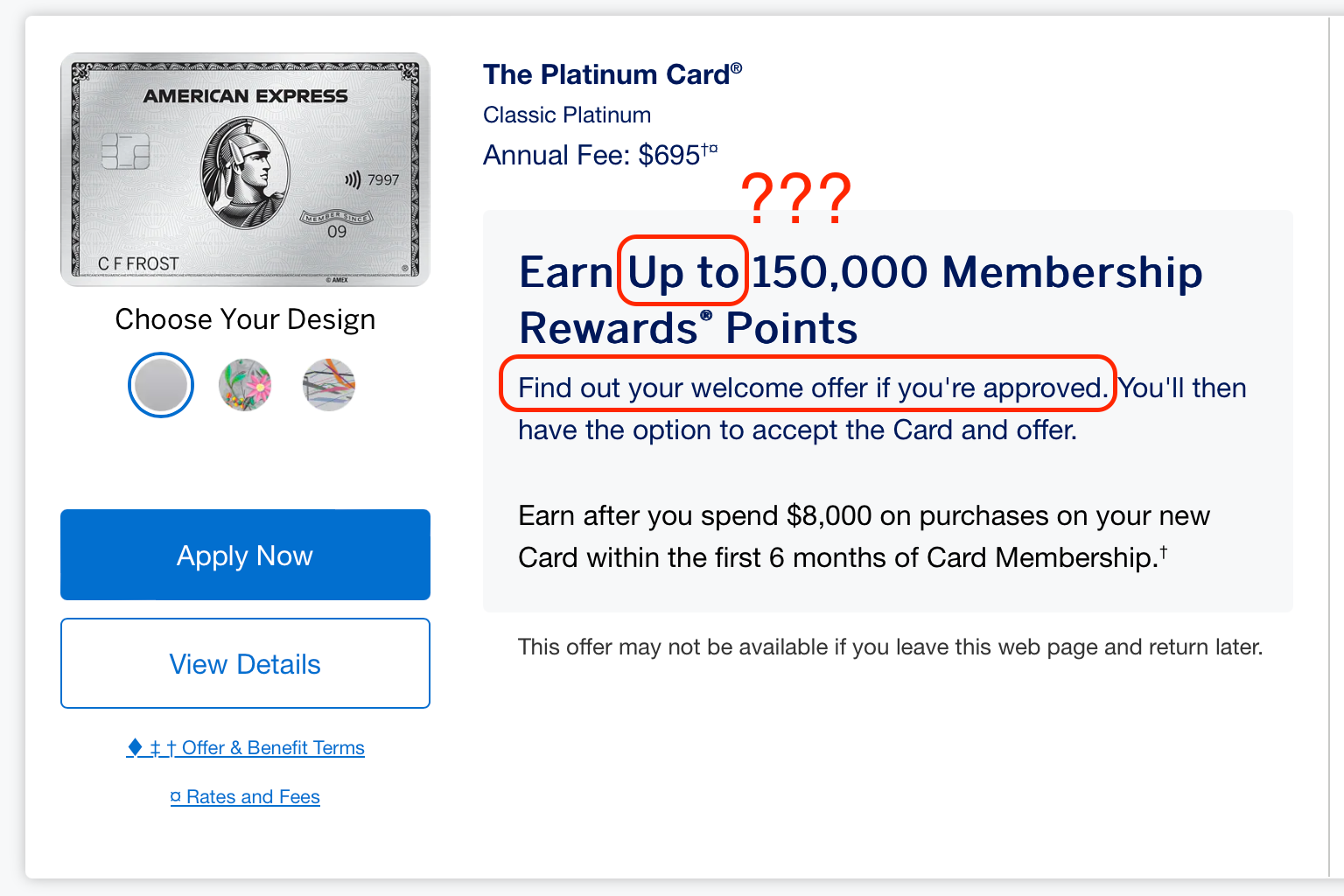Click the contactless payment symbol on the card

coord(353,180)
